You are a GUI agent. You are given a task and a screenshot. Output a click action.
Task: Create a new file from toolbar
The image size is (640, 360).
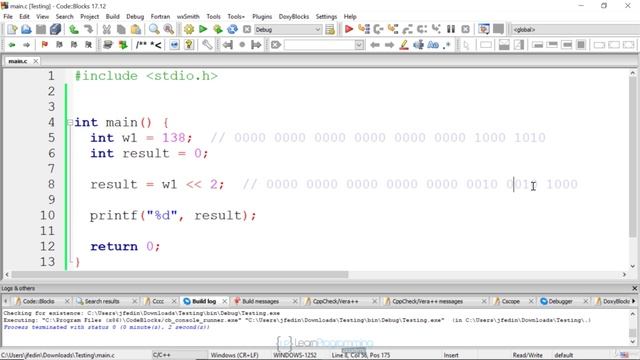12,29
